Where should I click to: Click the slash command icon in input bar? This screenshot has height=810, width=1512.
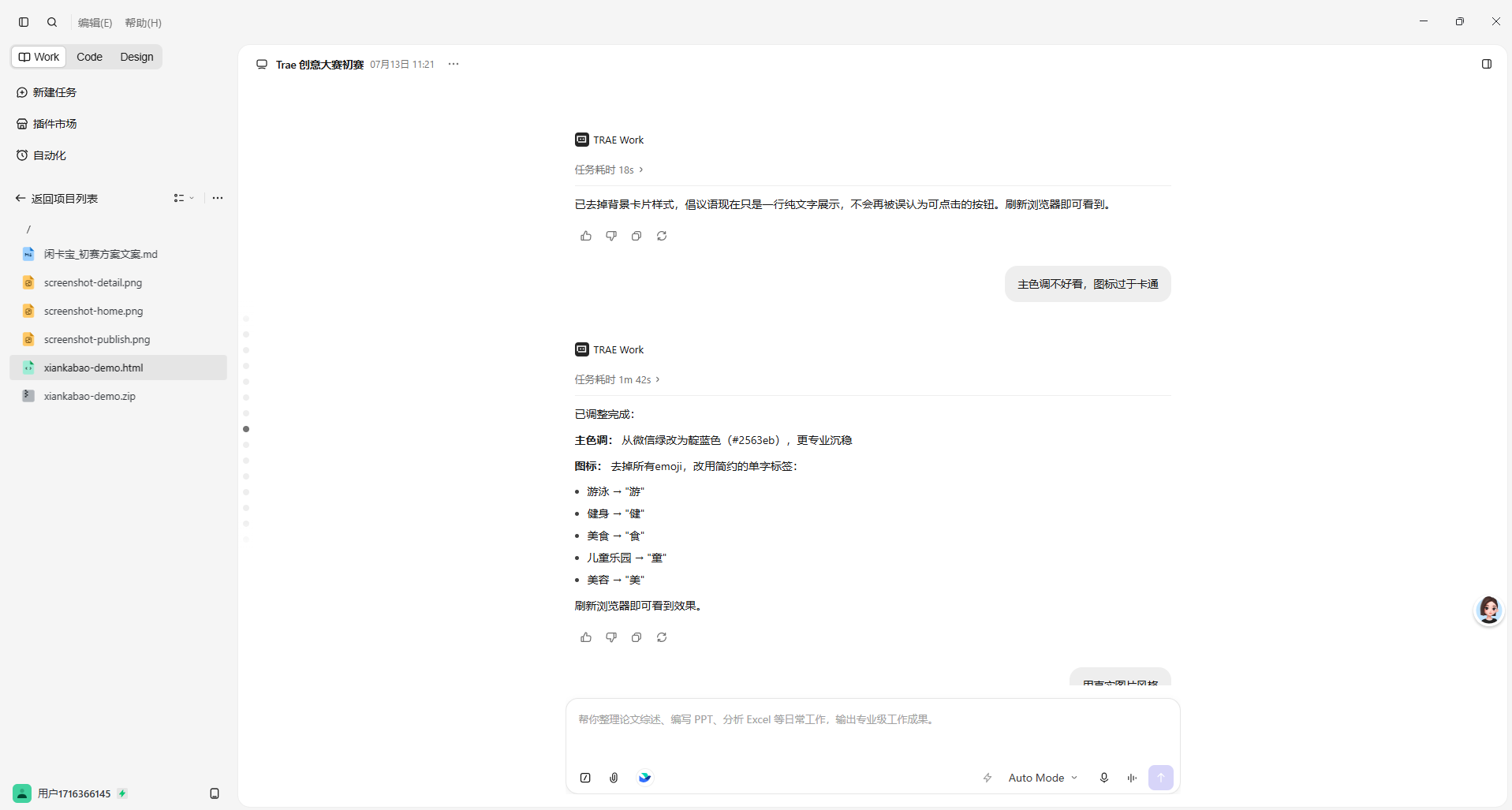[x=585, y=778]
